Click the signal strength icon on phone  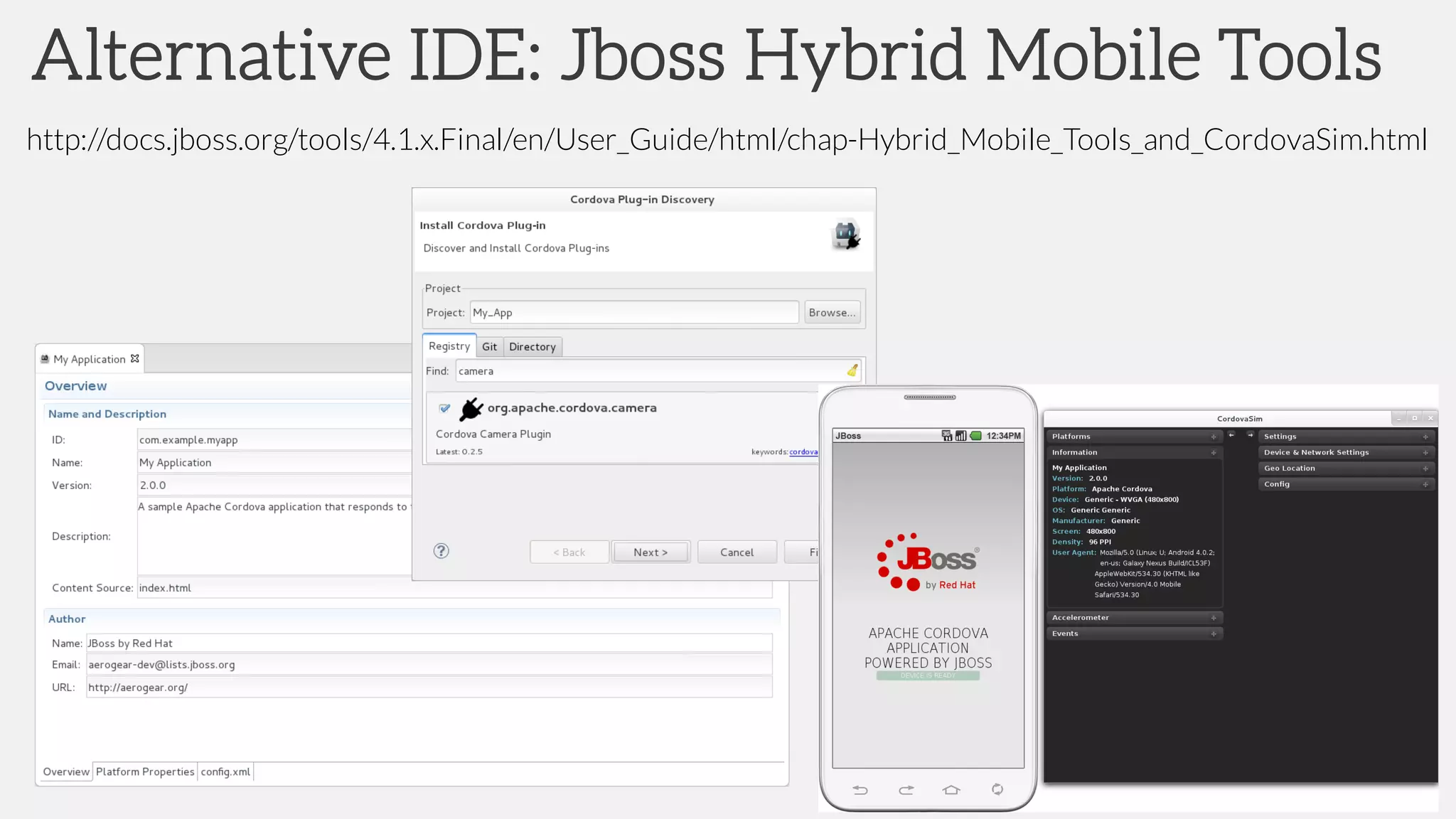coord(960,436)
